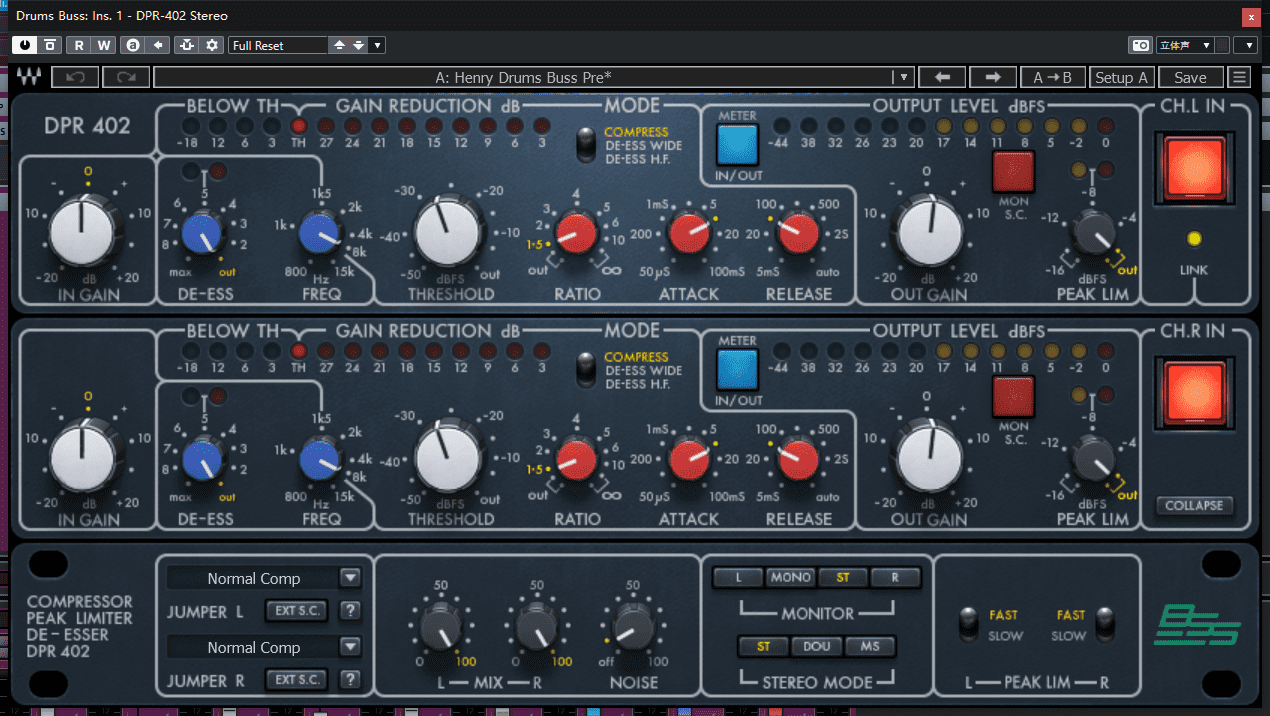1270x716 pixels.
Task: Undo the last change in Waves toolbar
Action: pos(75,77)
